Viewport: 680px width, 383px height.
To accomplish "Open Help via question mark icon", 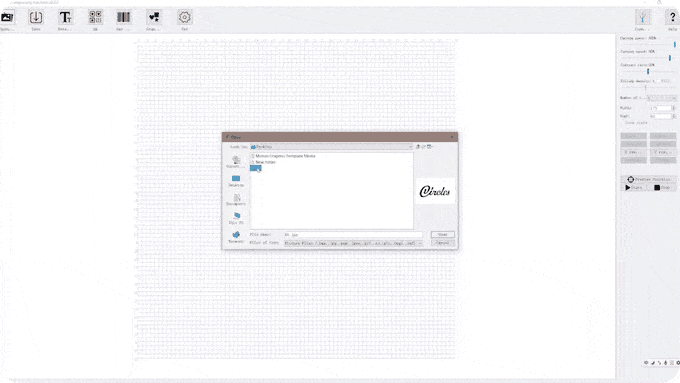I will [673, 17].
